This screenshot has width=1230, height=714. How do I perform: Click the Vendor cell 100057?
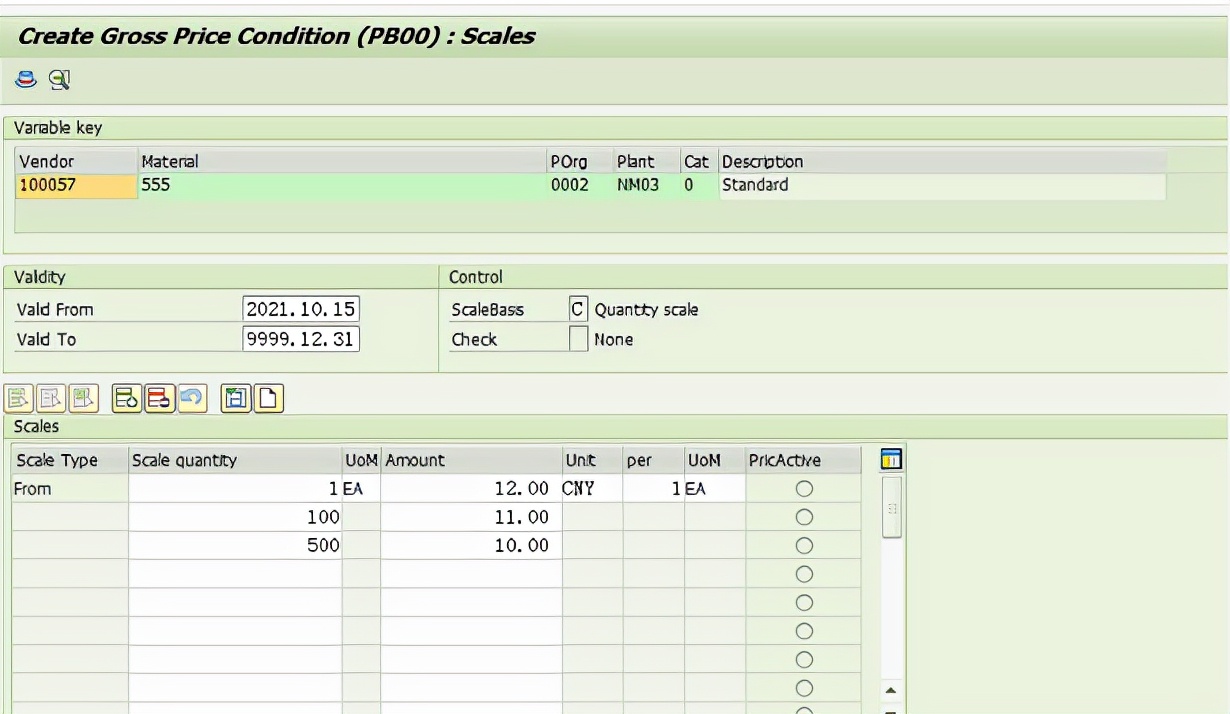[x=77, y=185]
